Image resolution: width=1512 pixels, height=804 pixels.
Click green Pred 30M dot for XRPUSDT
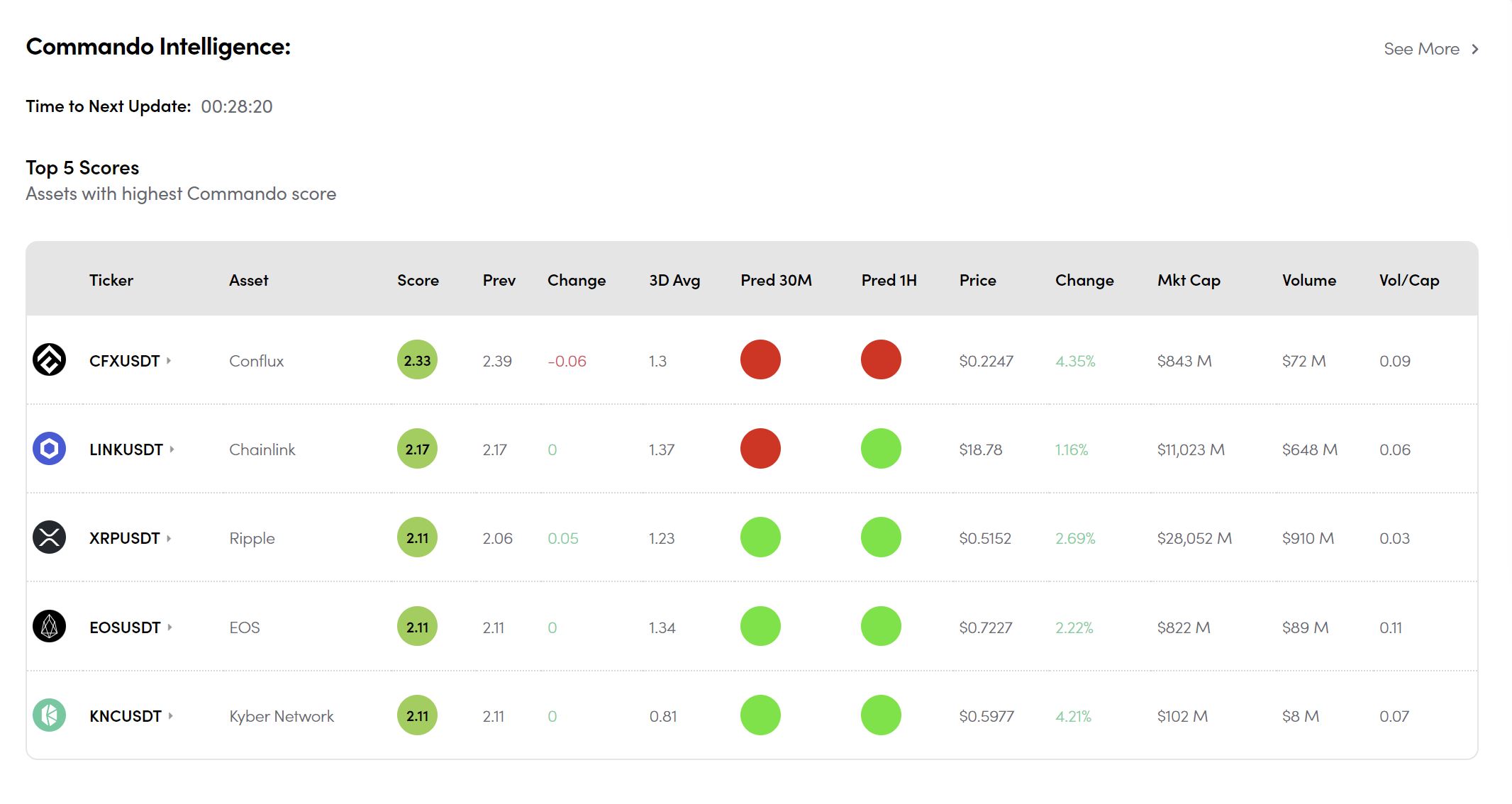pos(760,537)
